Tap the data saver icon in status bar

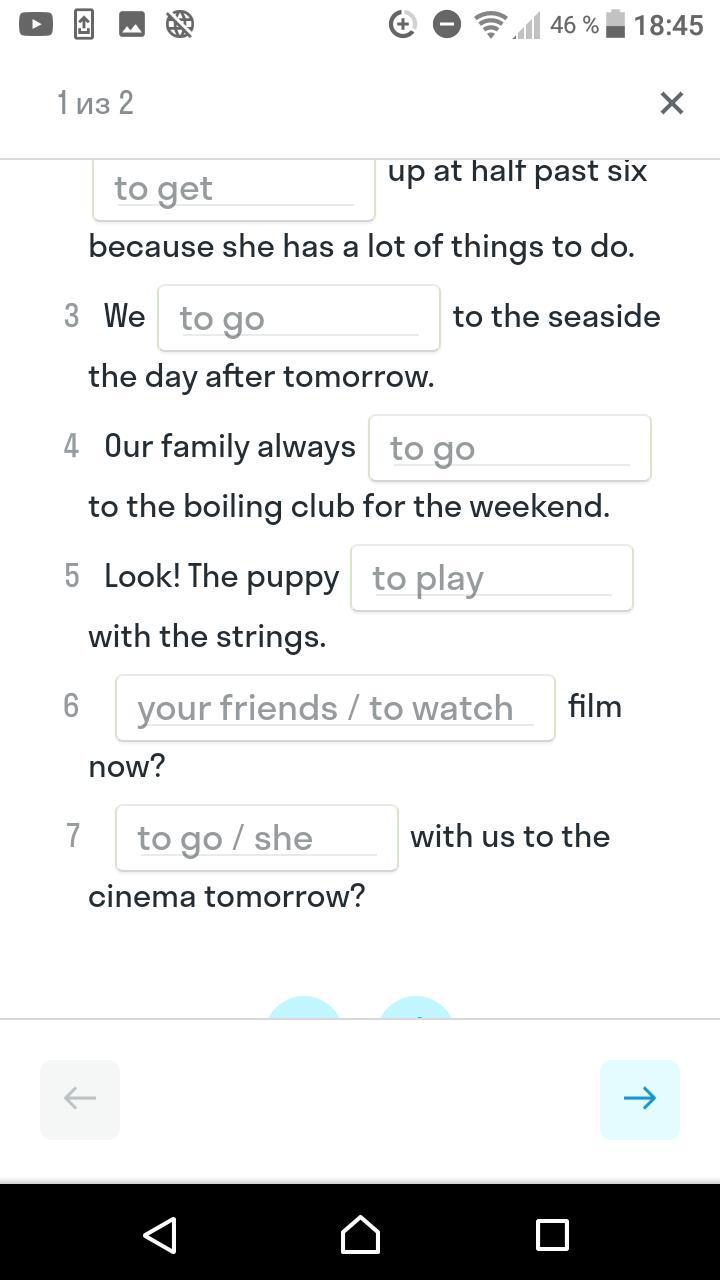[x=402, y=24]
